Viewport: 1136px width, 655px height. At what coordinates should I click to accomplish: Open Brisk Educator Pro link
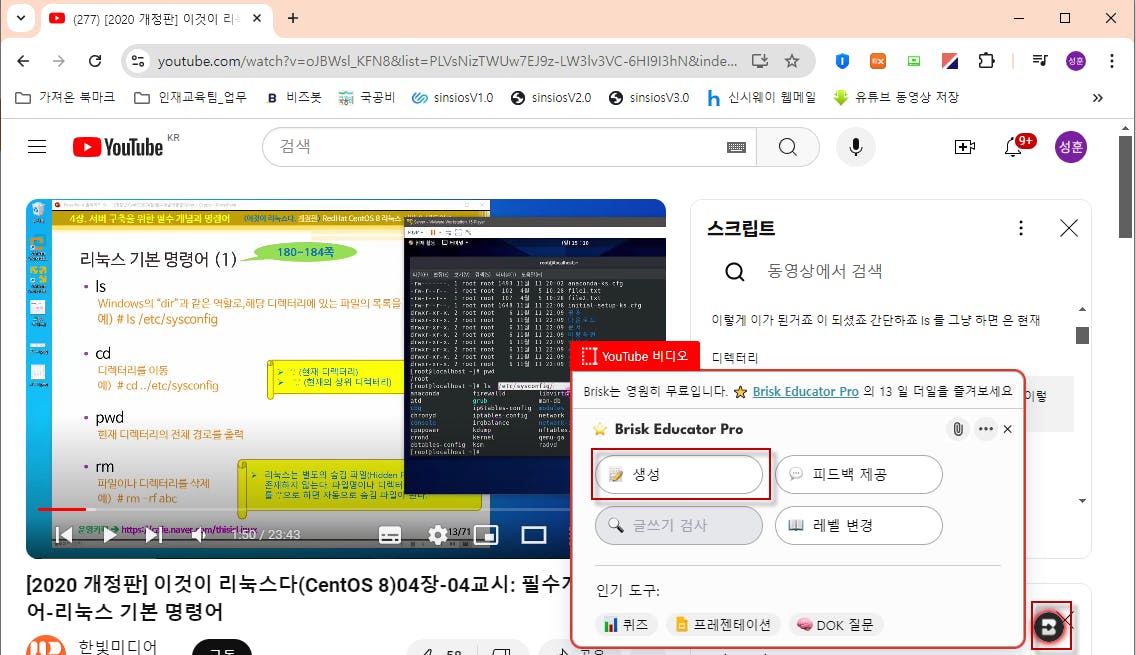click(x=805, y=391)
